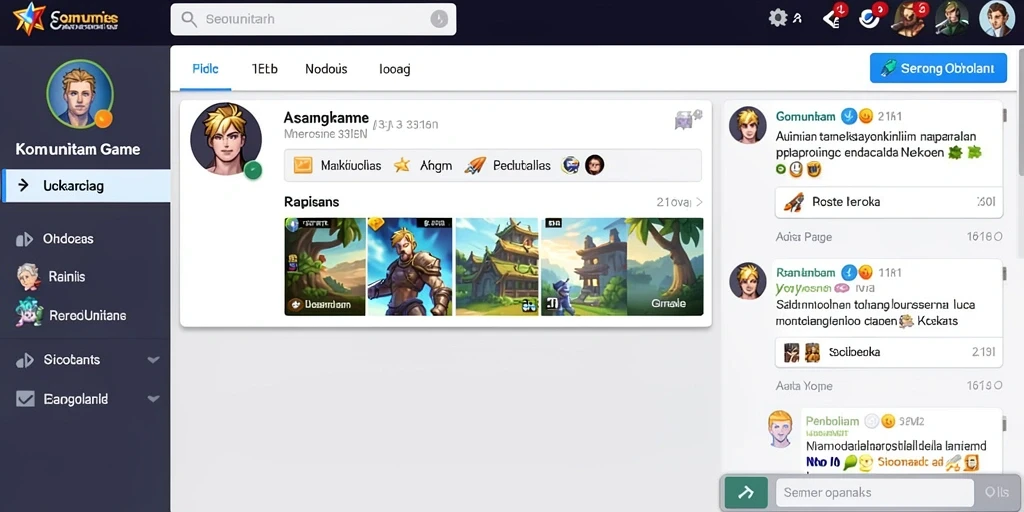Open the armored knight thumbnail
The width and height of the screenshot is (1024, 512).
click(411, 266)
